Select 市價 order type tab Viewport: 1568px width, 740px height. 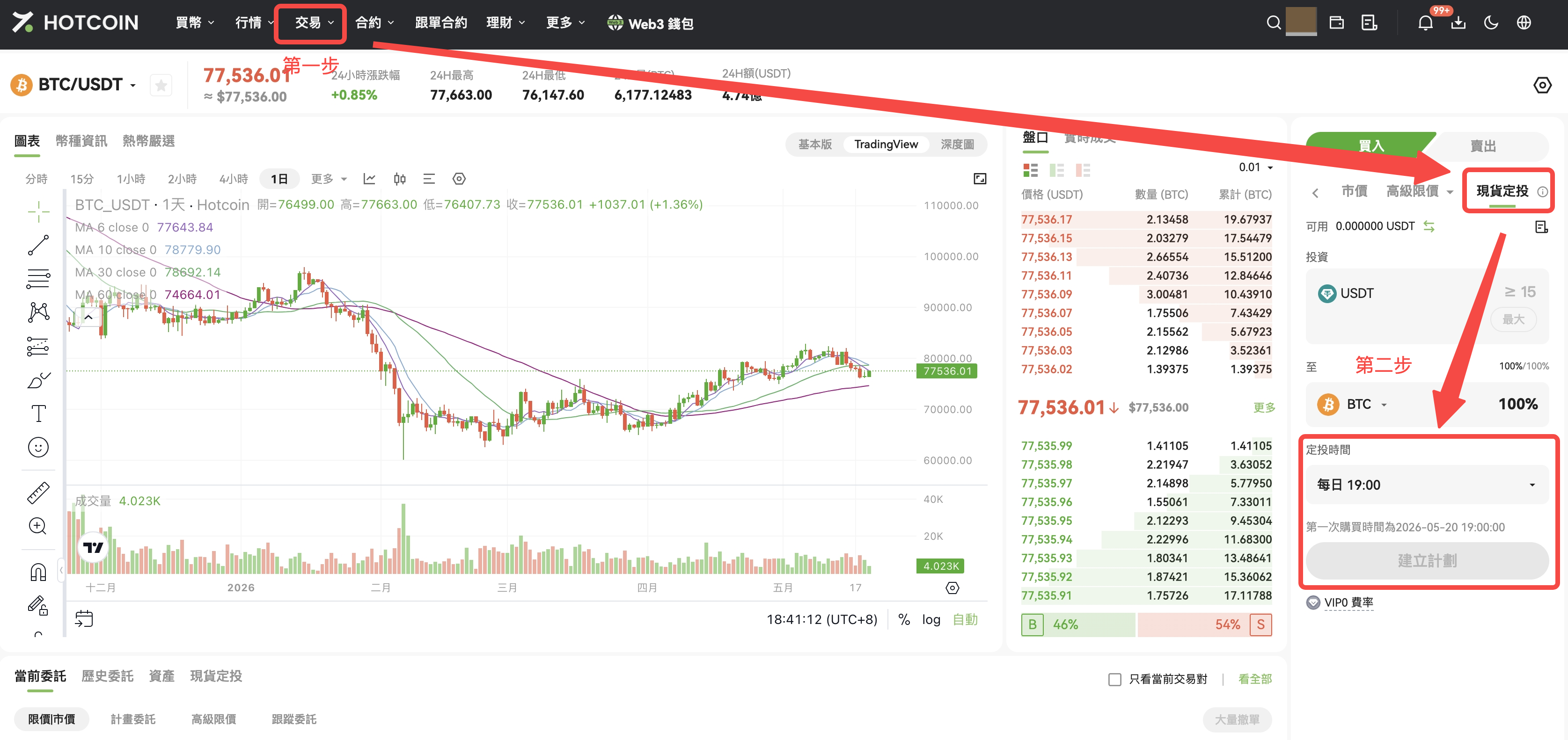click(x=1354, y=191)
